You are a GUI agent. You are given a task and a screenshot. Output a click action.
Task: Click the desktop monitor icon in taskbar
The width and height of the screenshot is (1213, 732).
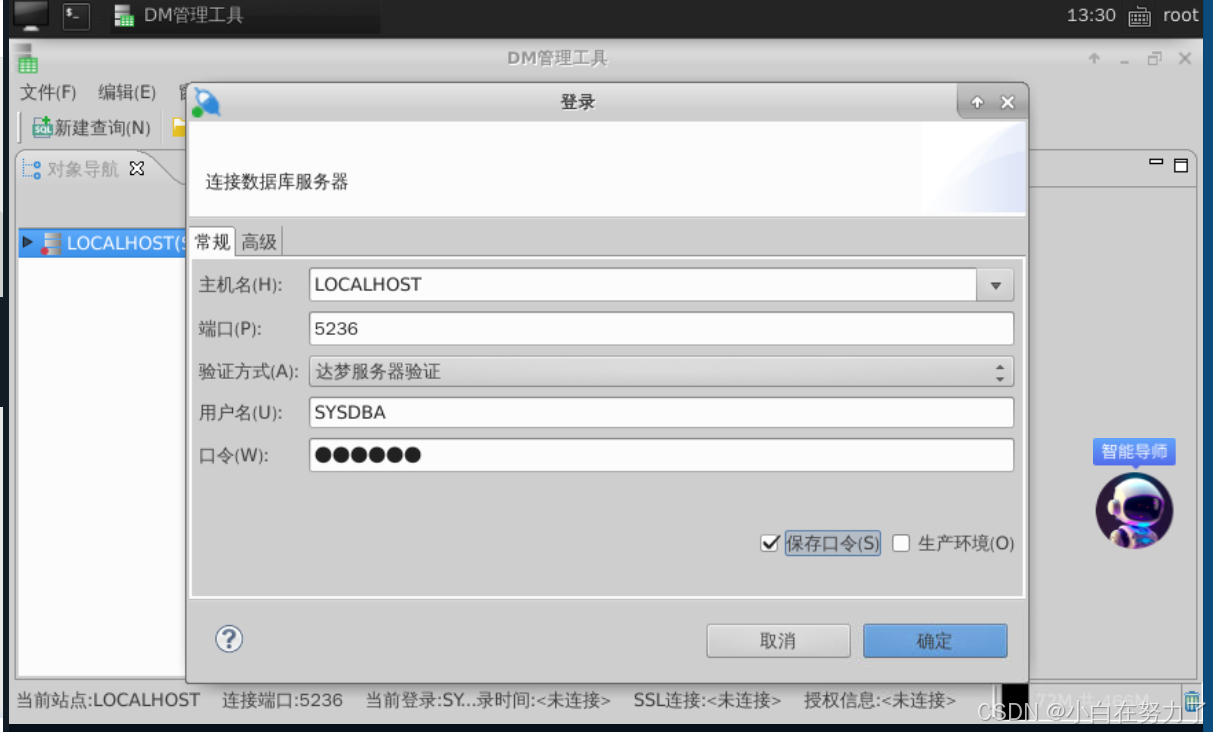tap(30, 15)
